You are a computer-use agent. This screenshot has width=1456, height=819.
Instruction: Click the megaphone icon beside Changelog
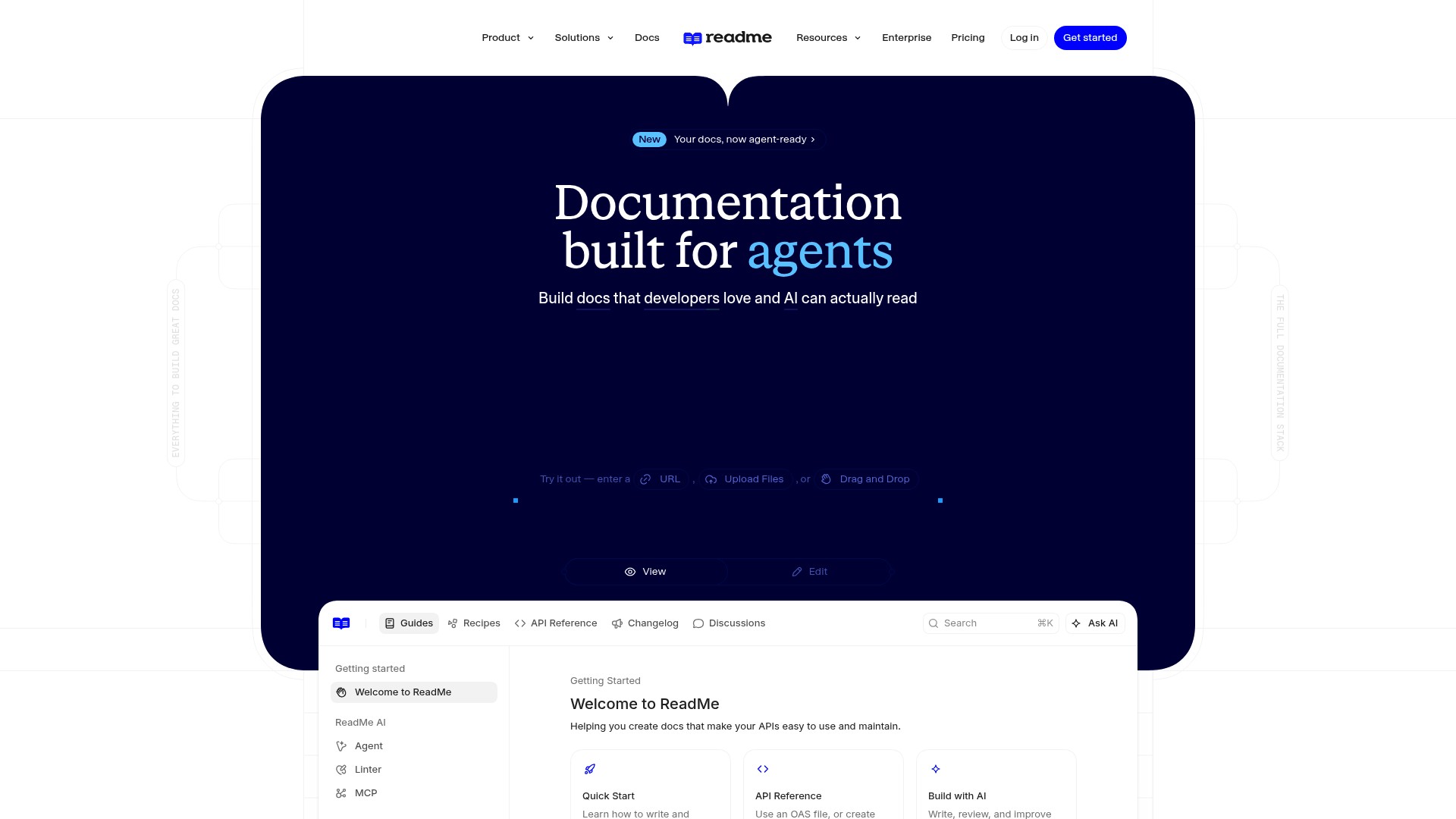pyautogui.click(x=617, y=623)
